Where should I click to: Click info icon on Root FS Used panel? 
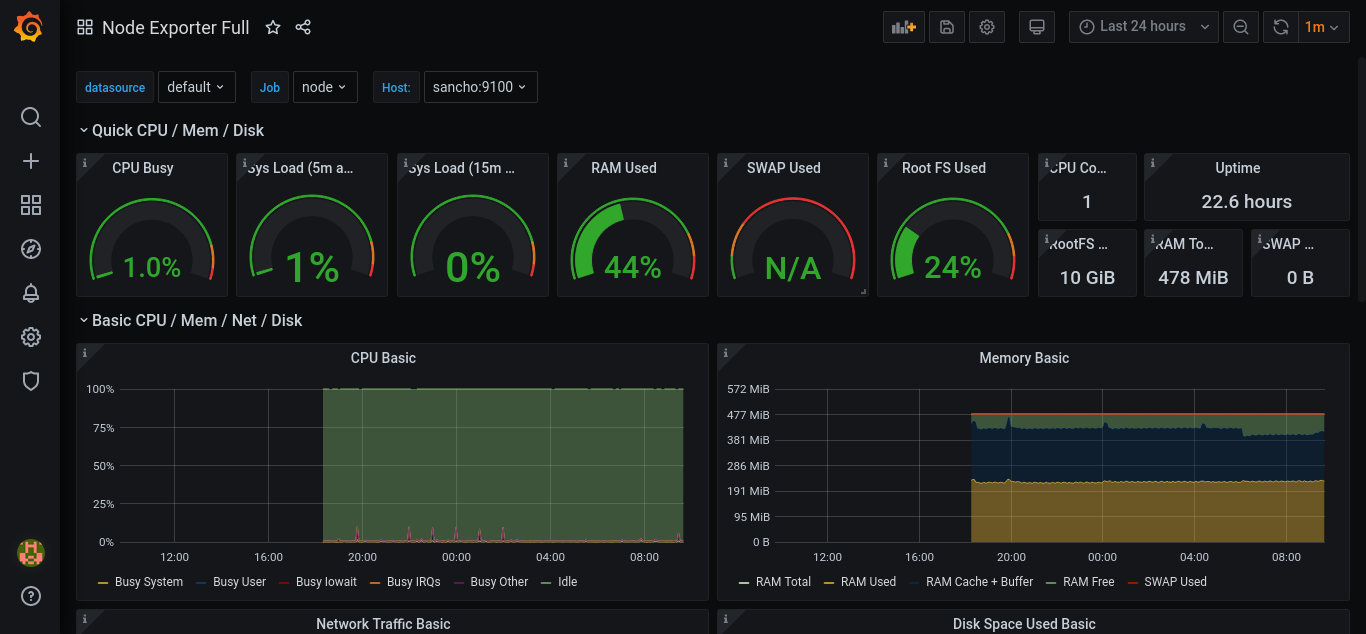(886, 162)
